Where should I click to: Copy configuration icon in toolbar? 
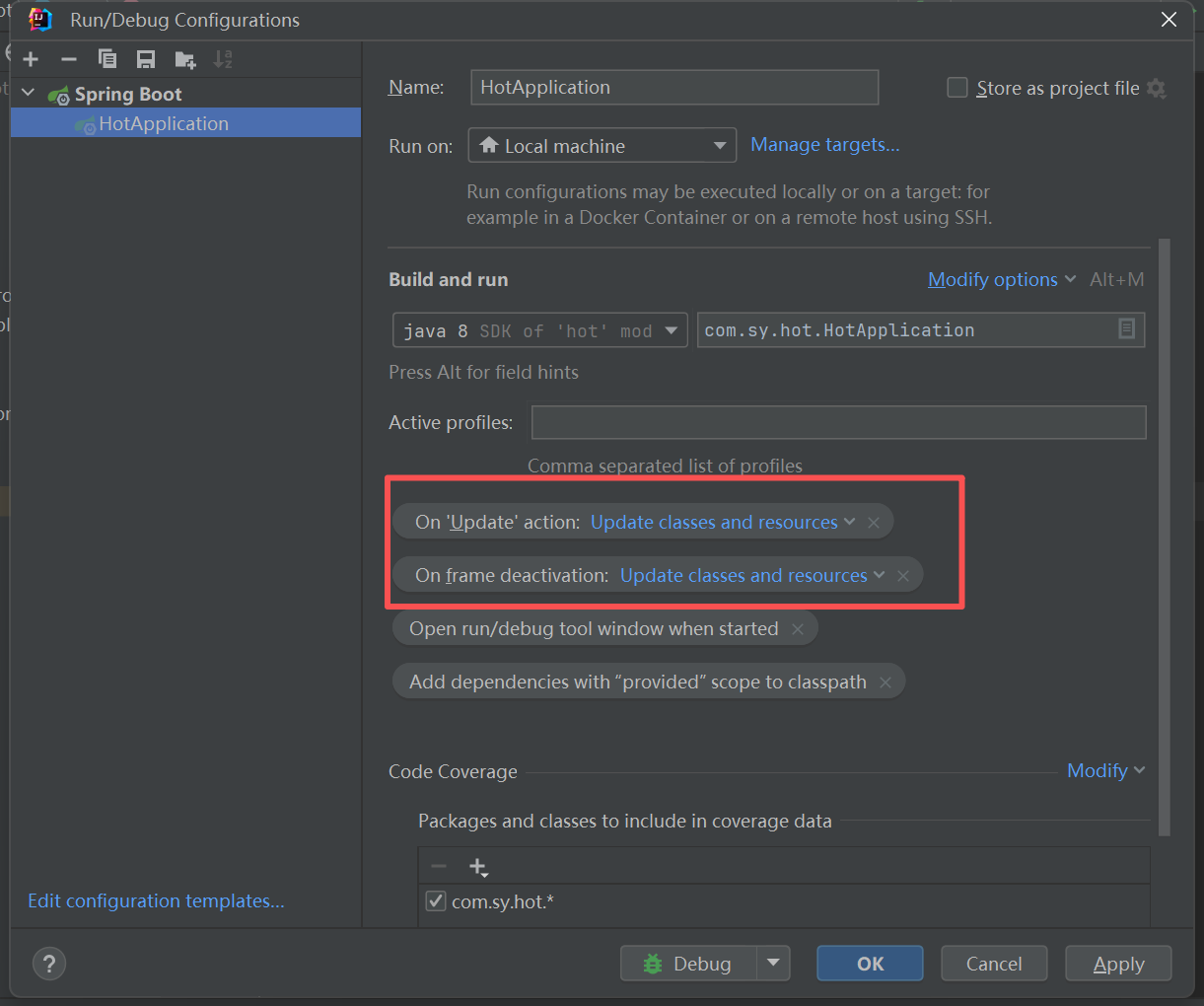coord(107,59)
